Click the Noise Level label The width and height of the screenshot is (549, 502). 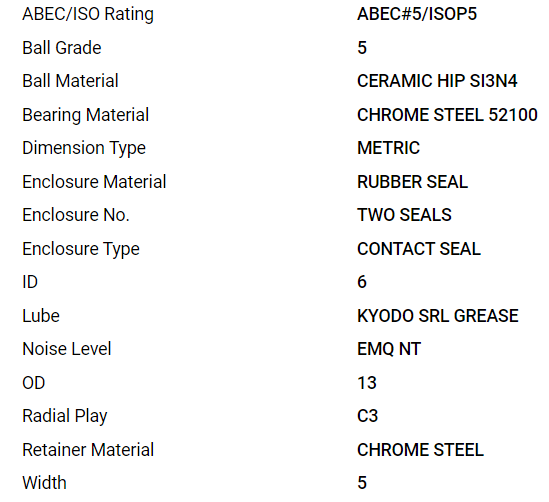tap(67, 349)
